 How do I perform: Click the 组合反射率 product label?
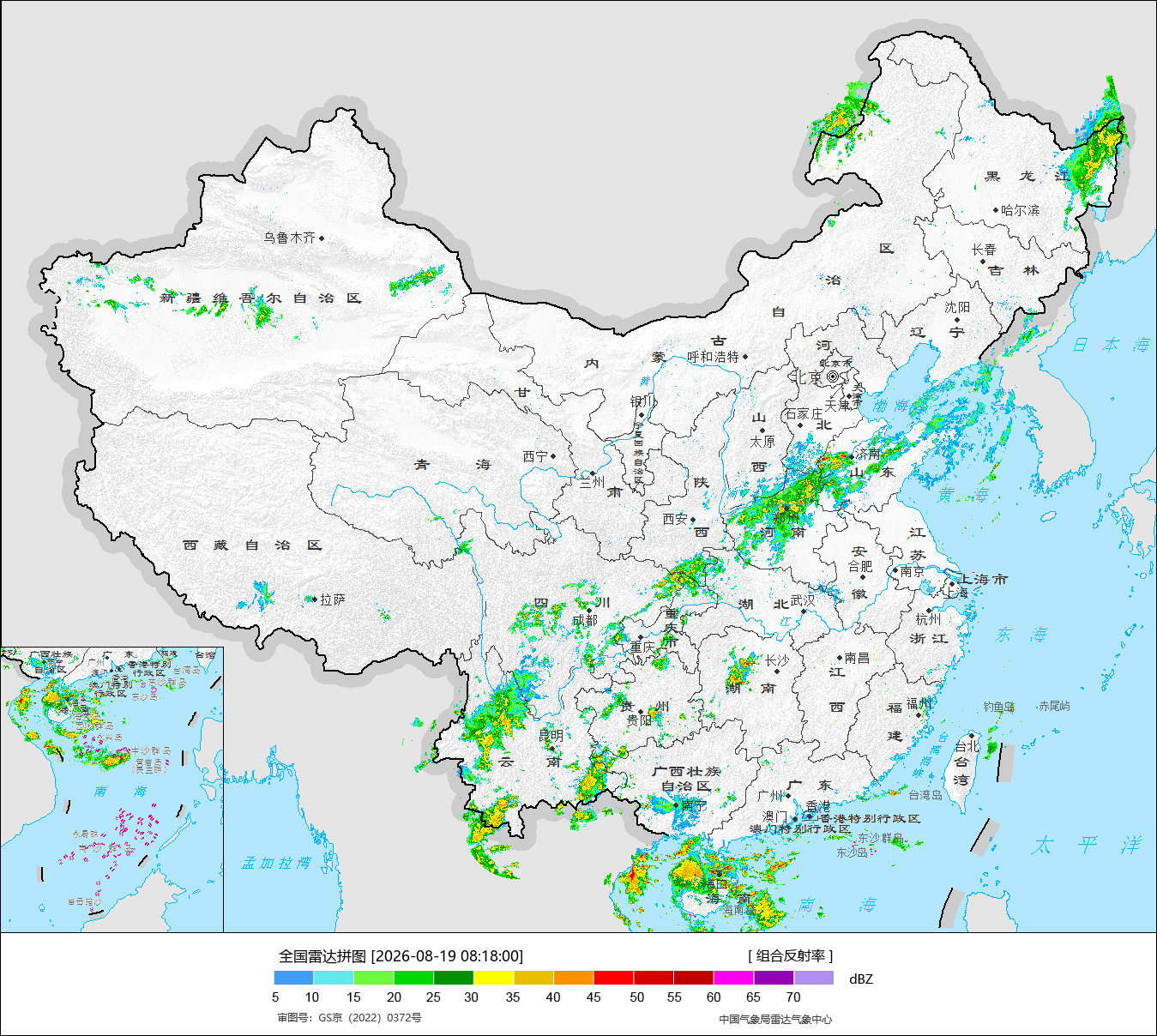click(x=790, y=955)
